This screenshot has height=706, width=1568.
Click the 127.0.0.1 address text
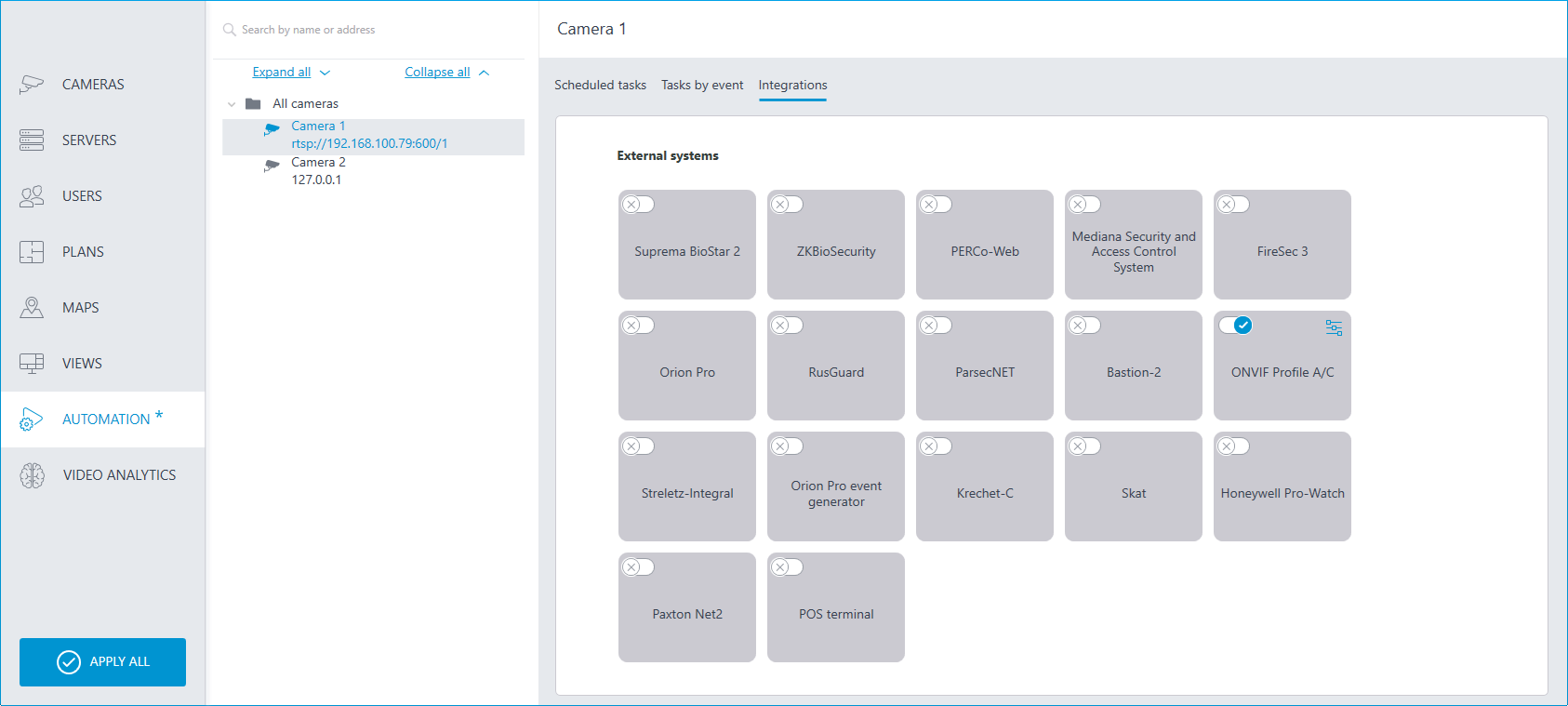(316, 180)
